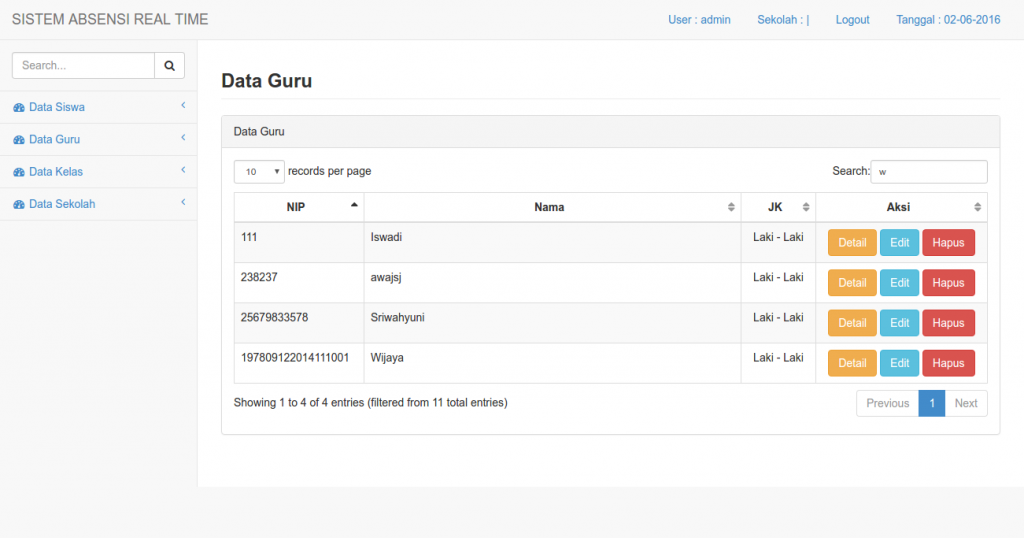The width and height of the screenshot is (1024, 538).
Task: Expand the Data Kelas menu chevron
Action: (183, 170)
